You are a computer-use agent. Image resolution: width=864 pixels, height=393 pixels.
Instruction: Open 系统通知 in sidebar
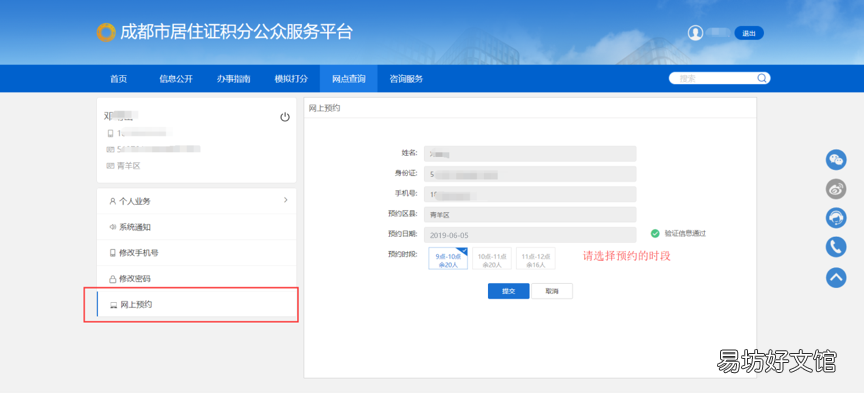(197, 227)
